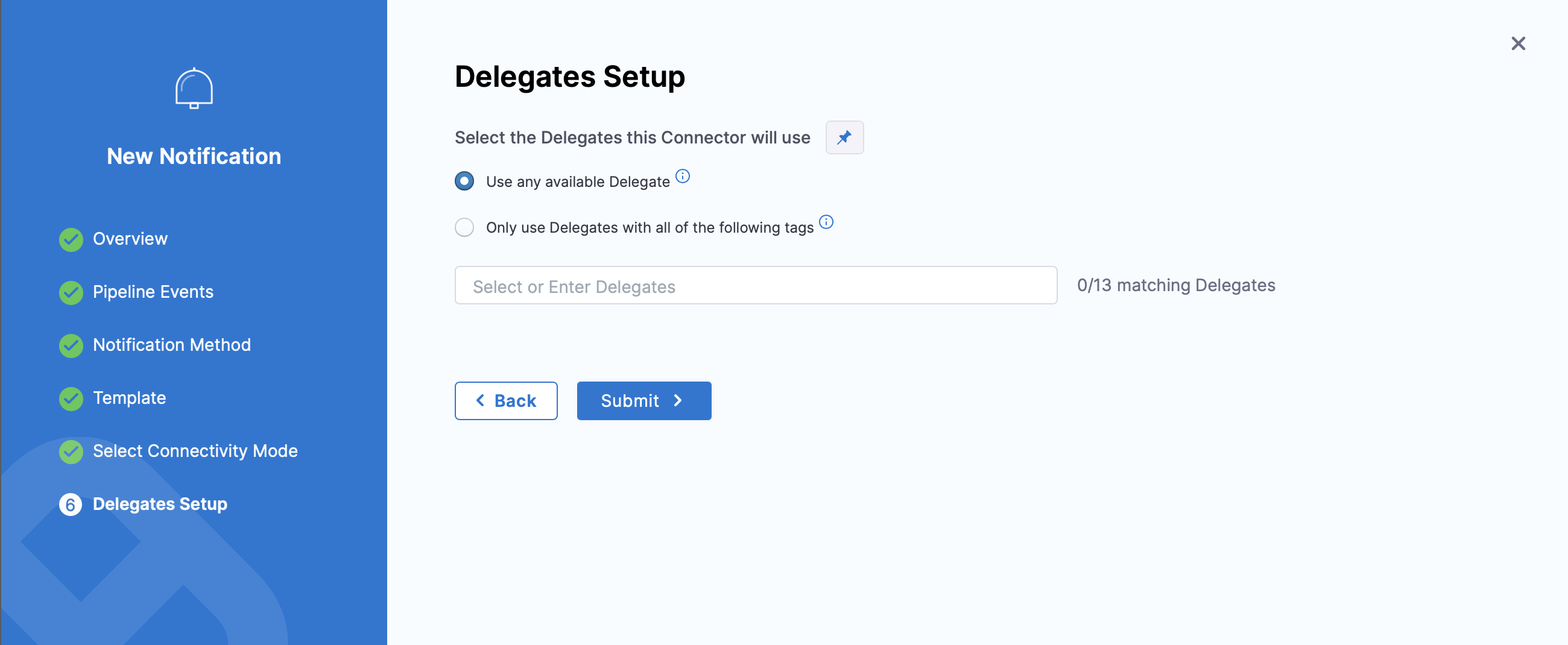Go to the Overview step
The height and width of the screenshot is (645, 1568).
[x=130, y=239]
